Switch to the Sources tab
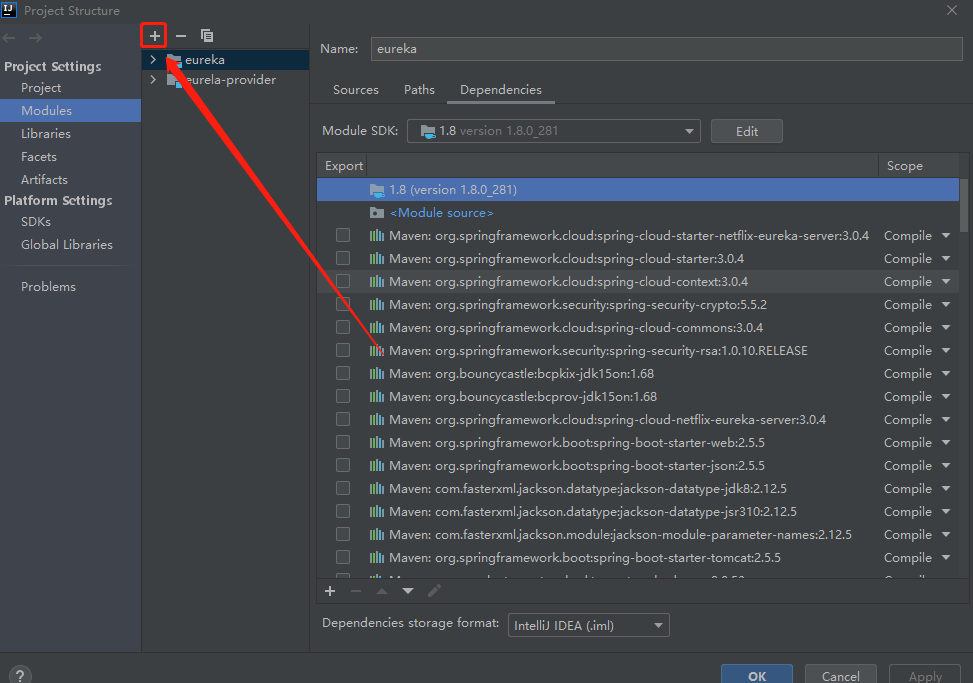 (x=356, y=90)
